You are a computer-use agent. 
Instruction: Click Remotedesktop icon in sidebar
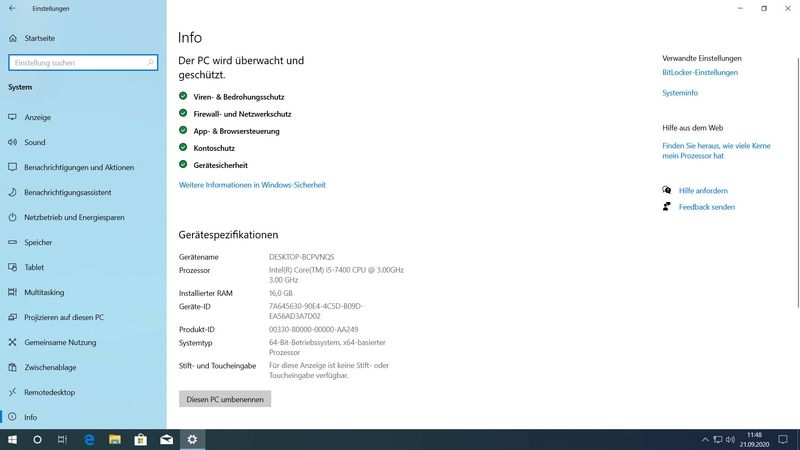click(x=13, y=392)
